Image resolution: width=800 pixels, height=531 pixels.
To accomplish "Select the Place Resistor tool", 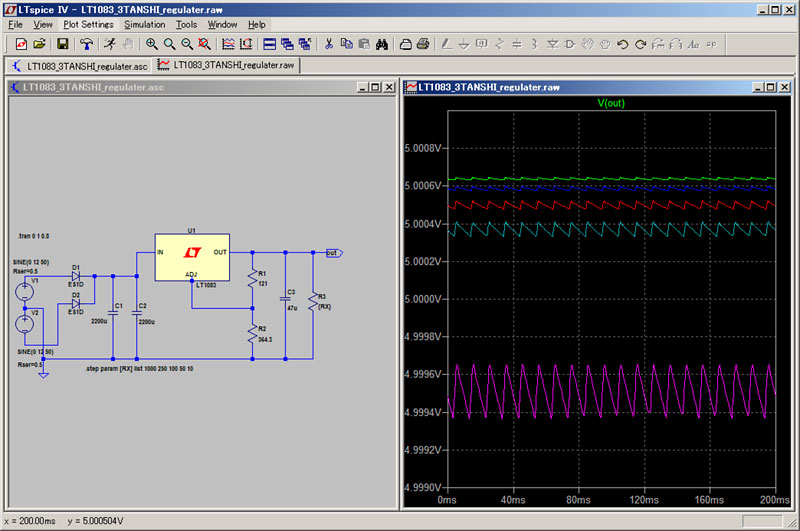I will 499,44.
